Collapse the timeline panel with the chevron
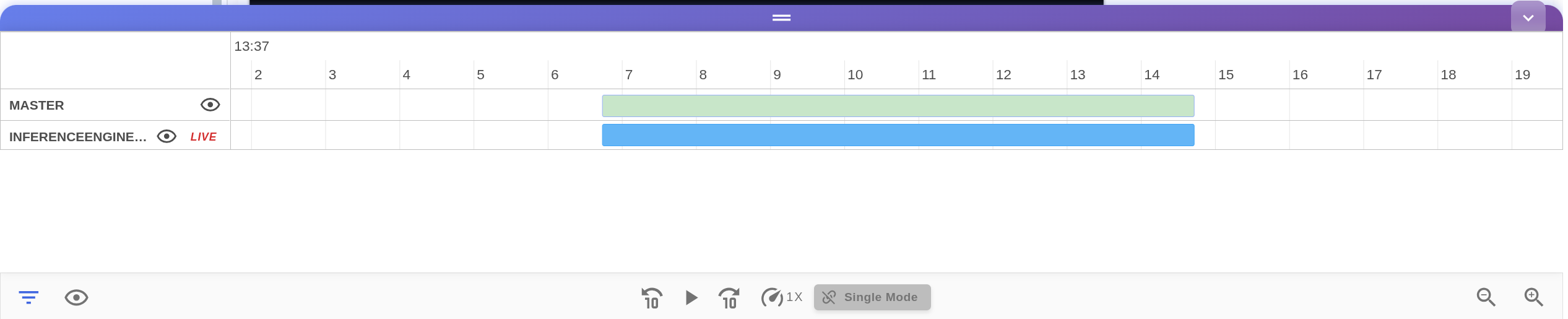Viewport: 1568px width, 319px height. [1528, 18]
